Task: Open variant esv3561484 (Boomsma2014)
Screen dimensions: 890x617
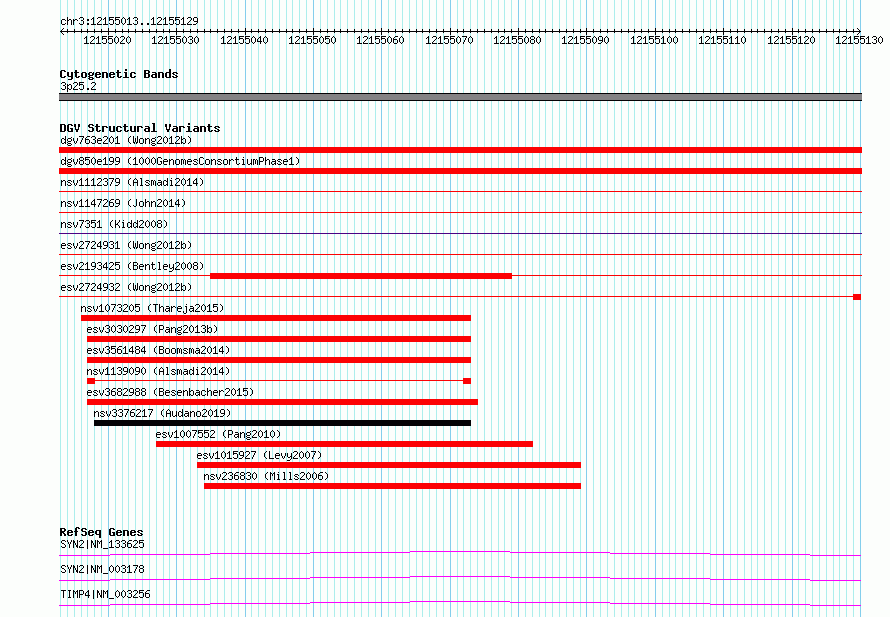Action: pos(158,350)
